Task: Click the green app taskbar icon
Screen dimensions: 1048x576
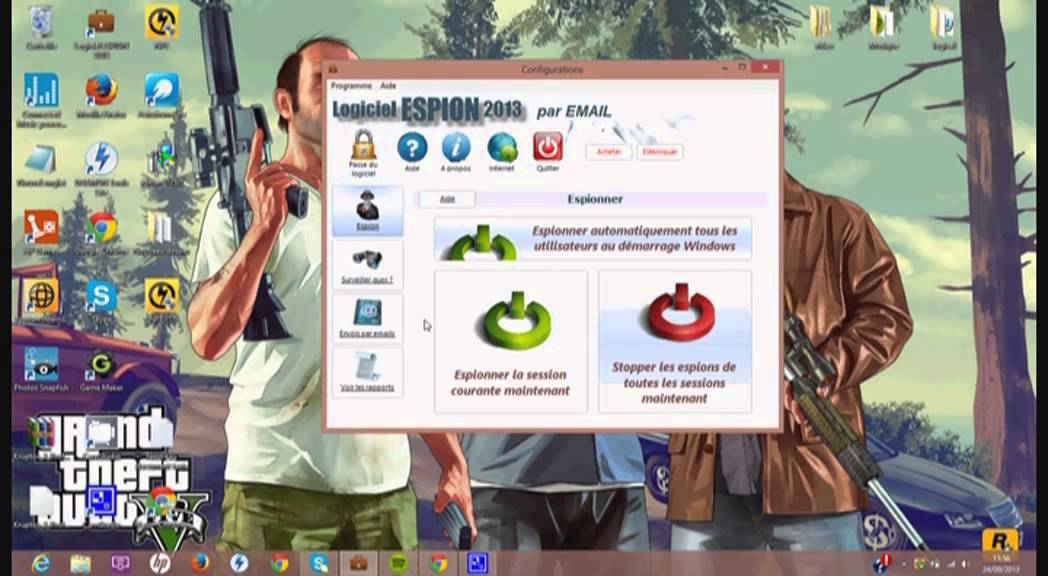Action: [398, 563]
